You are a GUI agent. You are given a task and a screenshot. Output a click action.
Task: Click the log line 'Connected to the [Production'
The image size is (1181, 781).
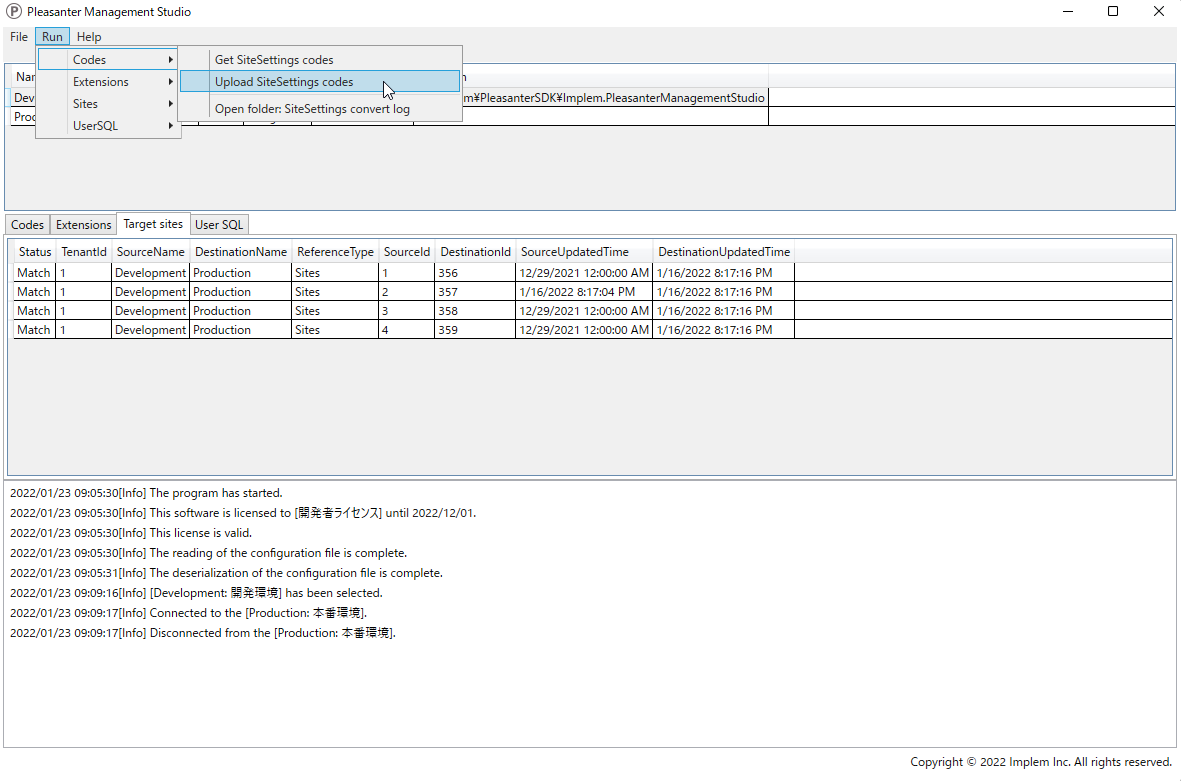[x=188, y=613]
